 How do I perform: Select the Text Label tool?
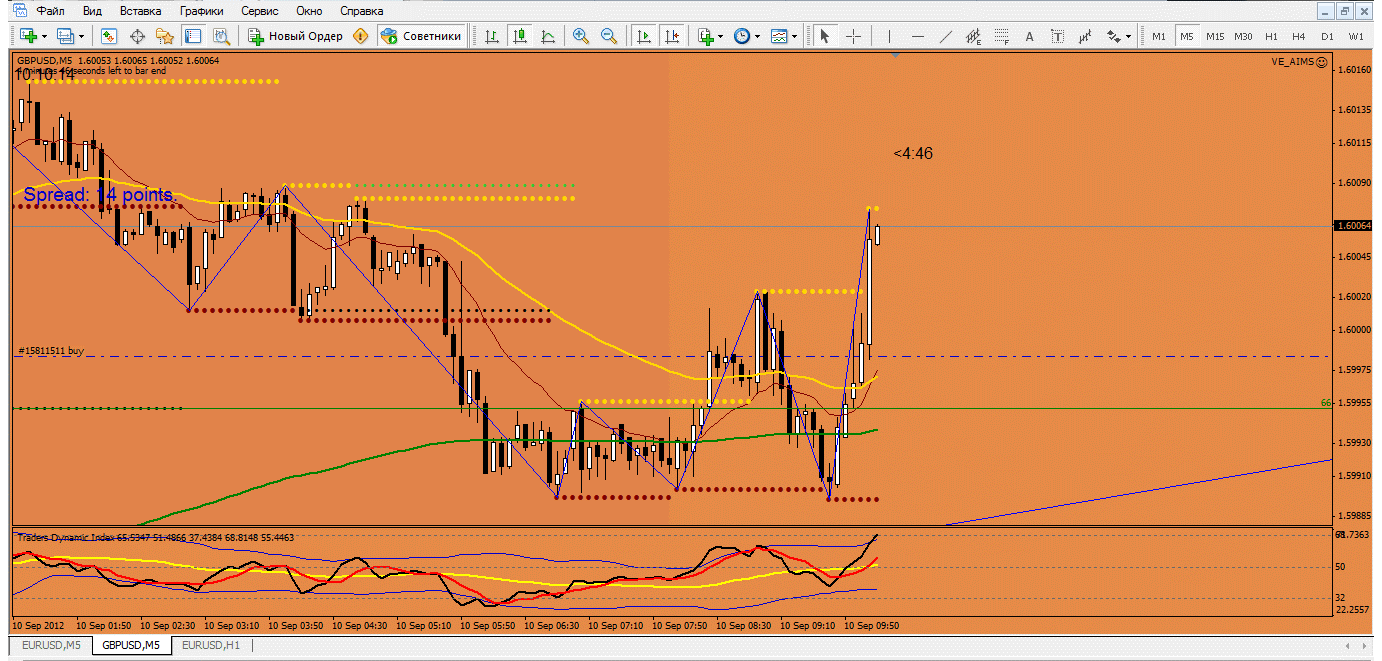[x=1058, y=36]
